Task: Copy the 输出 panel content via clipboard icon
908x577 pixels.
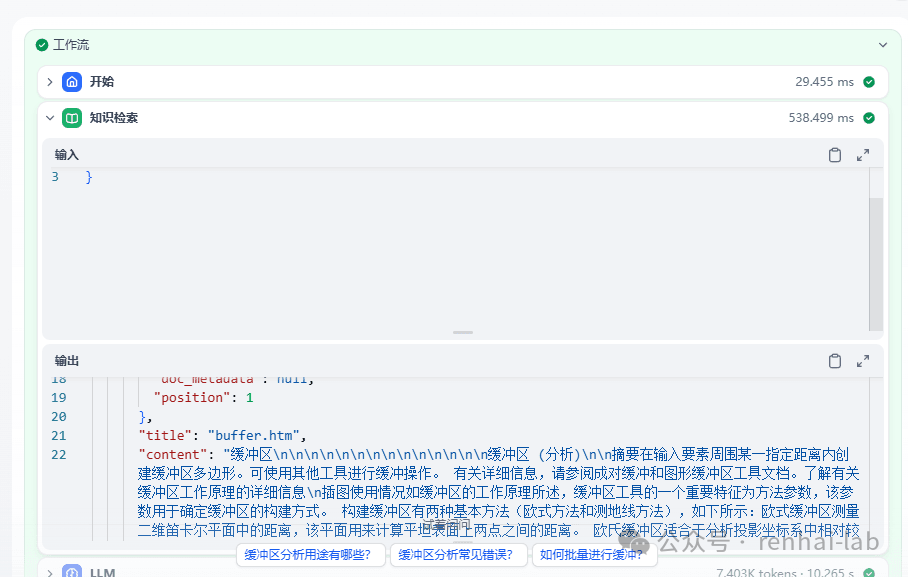Action: [836, 360]
